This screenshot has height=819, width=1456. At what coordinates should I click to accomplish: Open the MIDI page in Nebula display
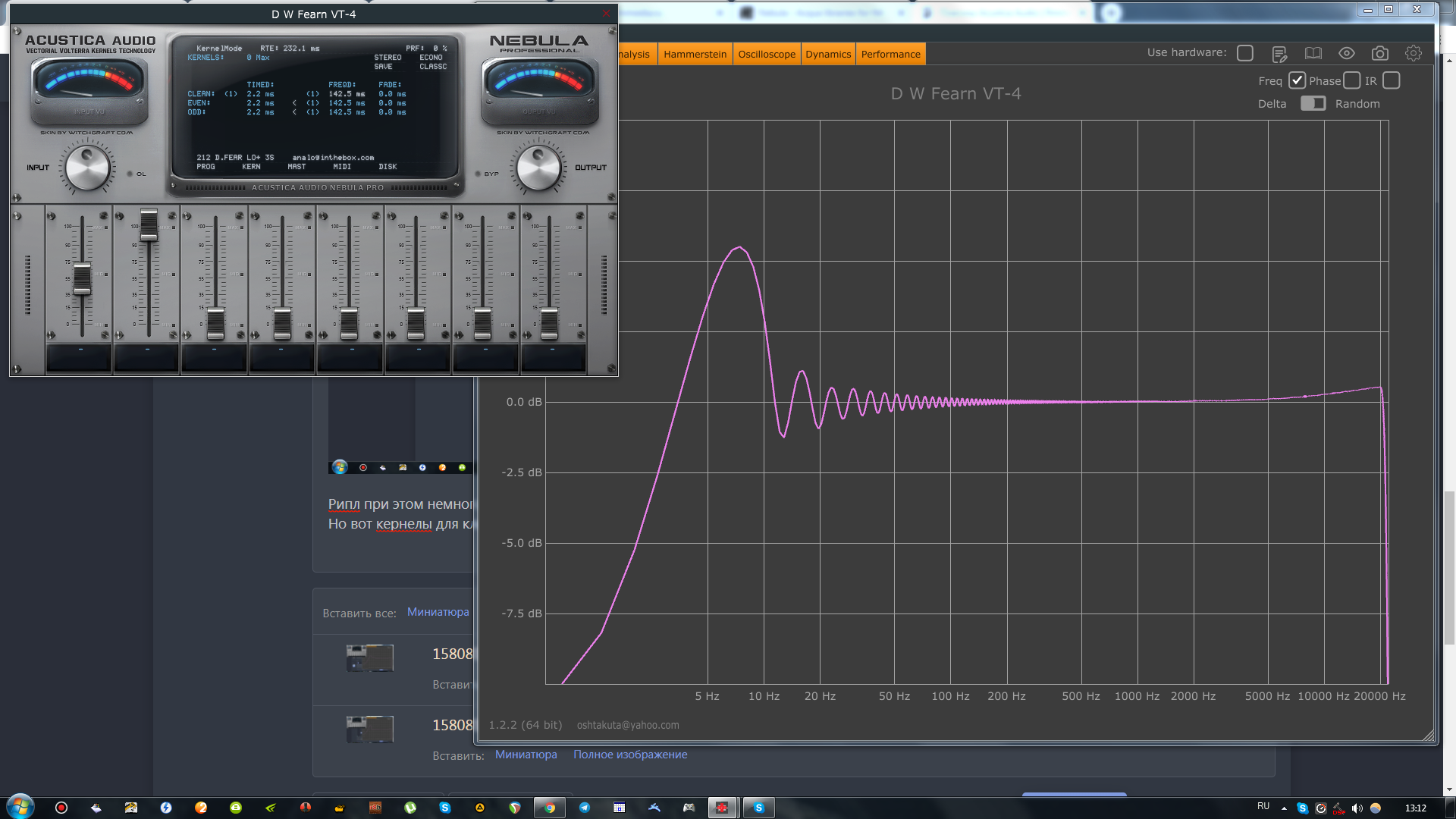point(342,167)
